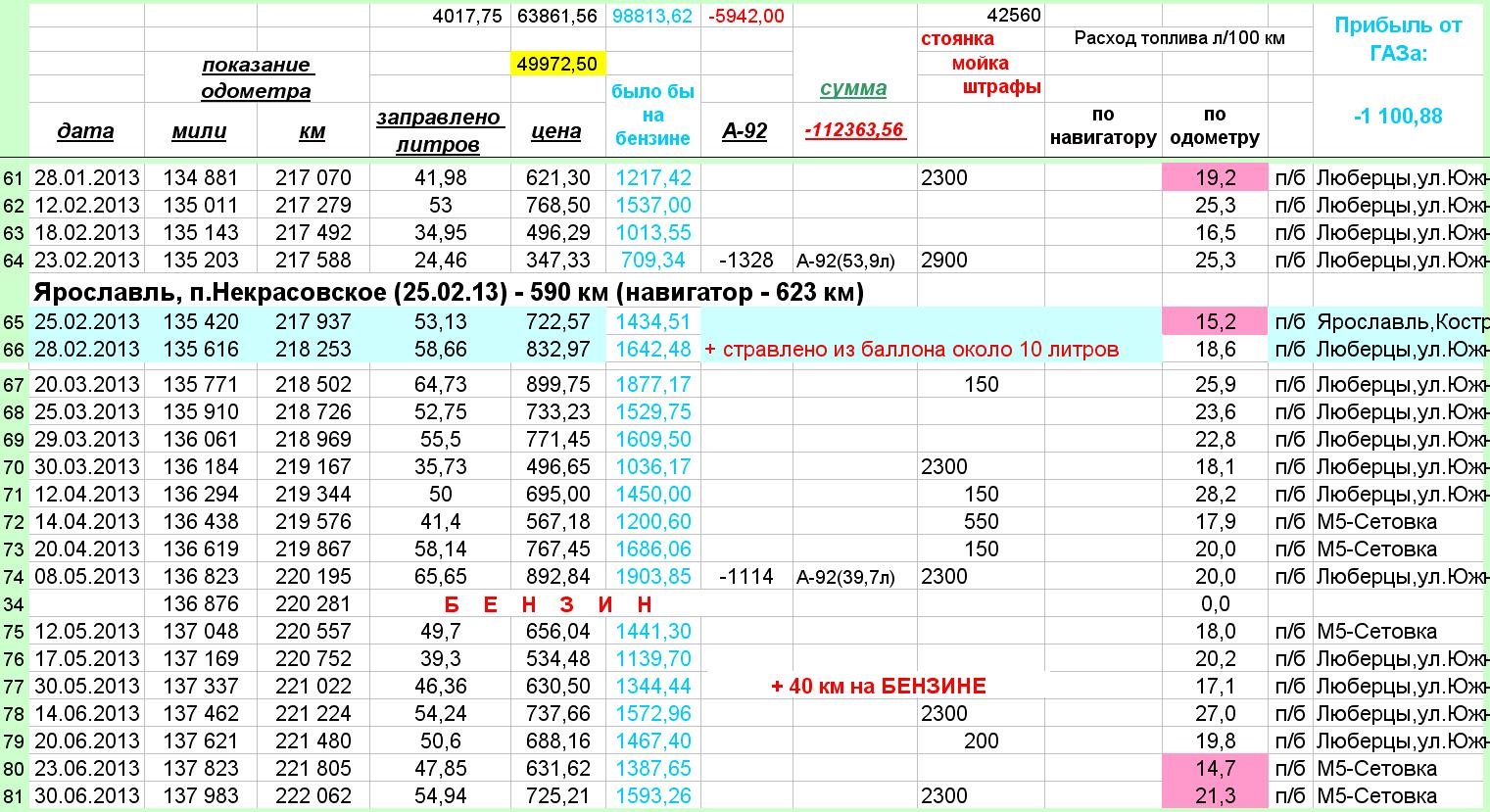Select km cell 221 805
The height and width of the screenshot is (812, 1490).
[x=312, y=768]
